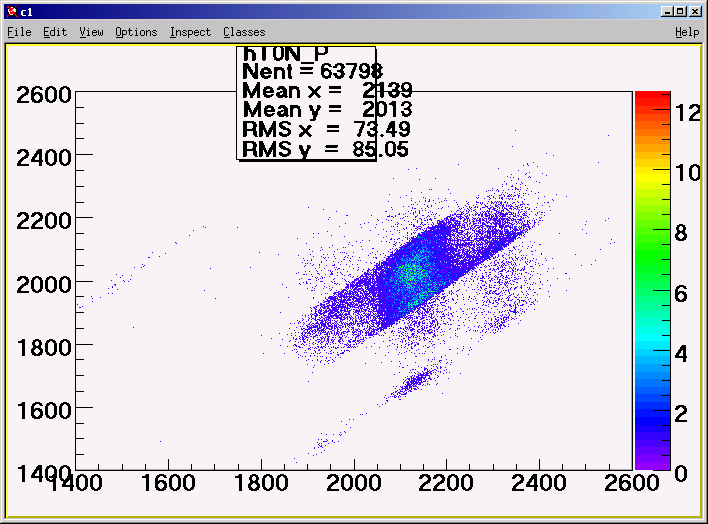Open the Edit menu
This screenshot has height=524, width=708.
[55, 32]
